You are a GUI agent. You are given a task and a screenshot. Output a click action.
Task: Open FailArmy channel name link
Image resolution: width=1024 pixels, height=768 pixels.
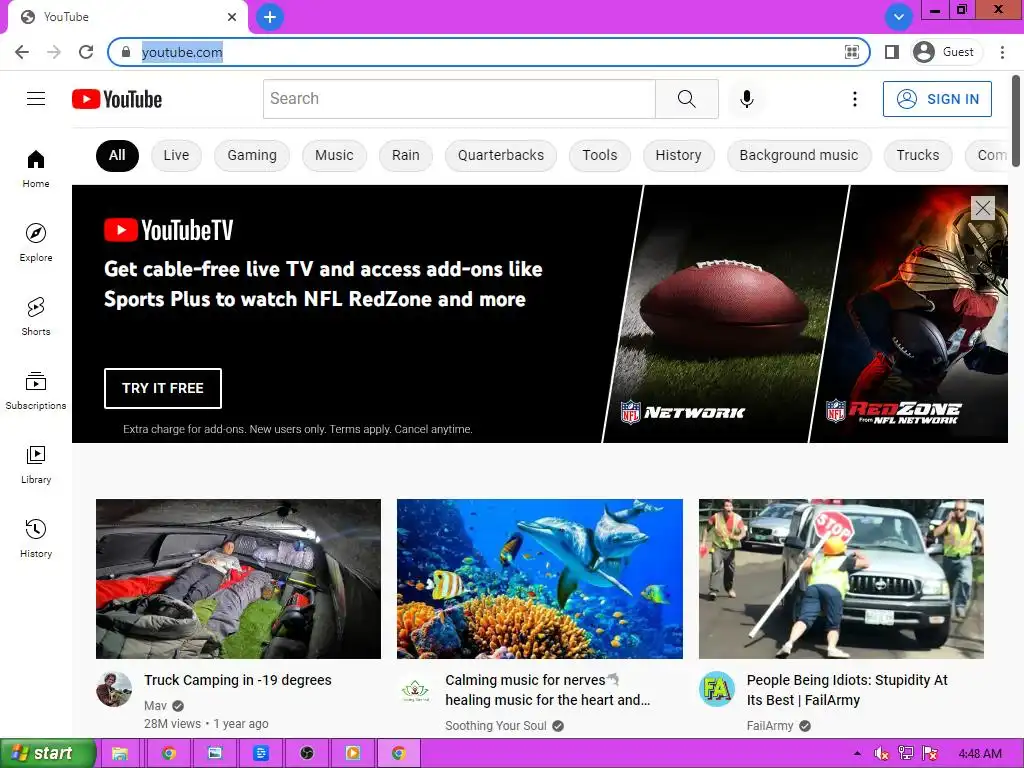(770, 726)
